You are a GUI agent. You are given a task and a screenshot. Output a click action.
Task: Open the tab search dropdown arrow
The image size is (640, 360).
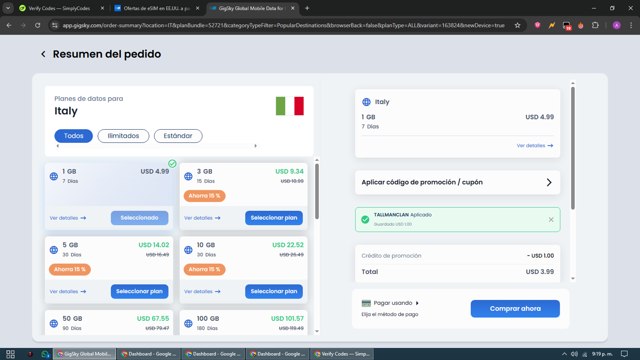pos(8,8)
